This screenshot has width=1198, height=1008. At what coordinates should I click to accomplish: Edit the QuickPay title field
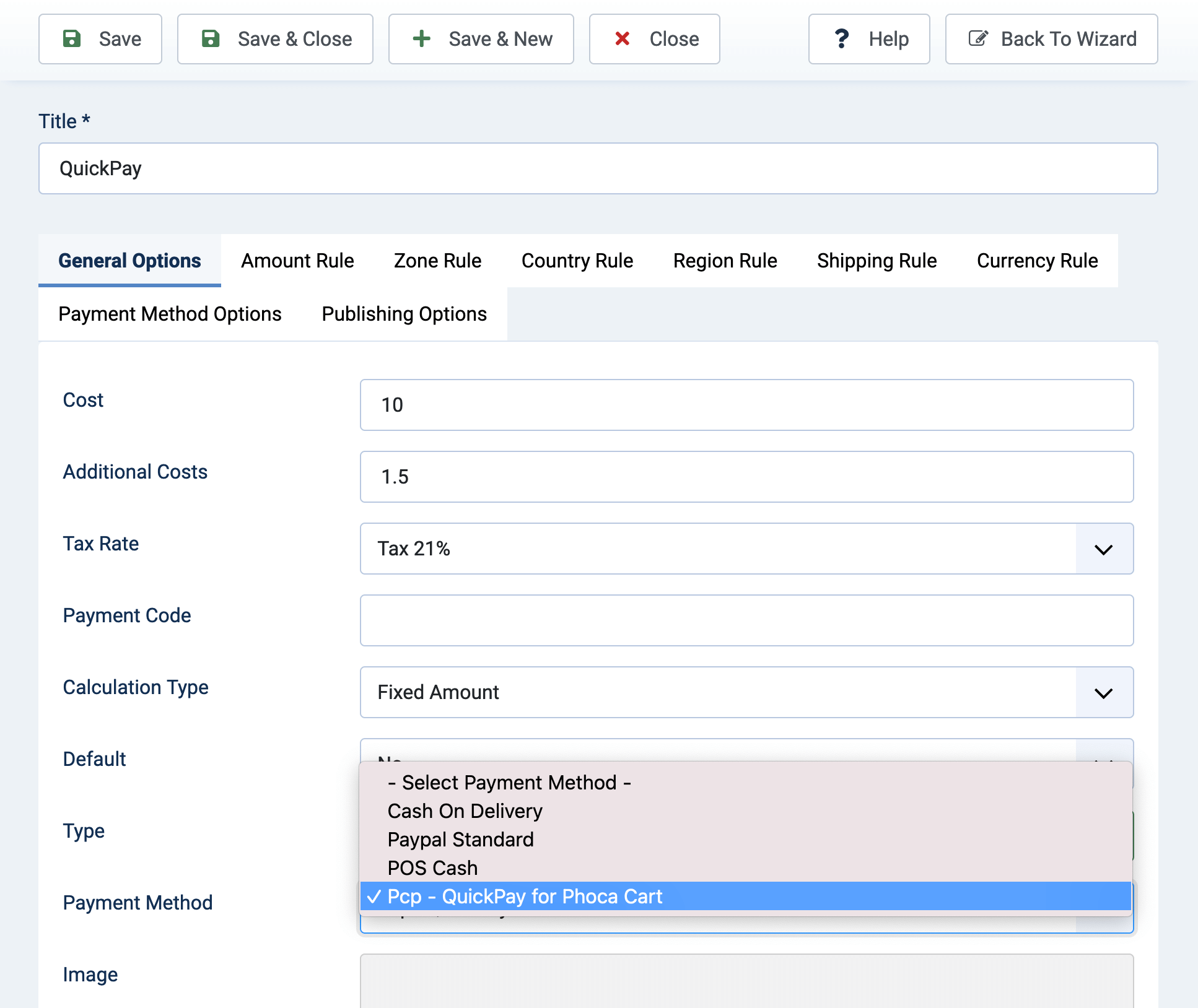(x=598, y=168)
